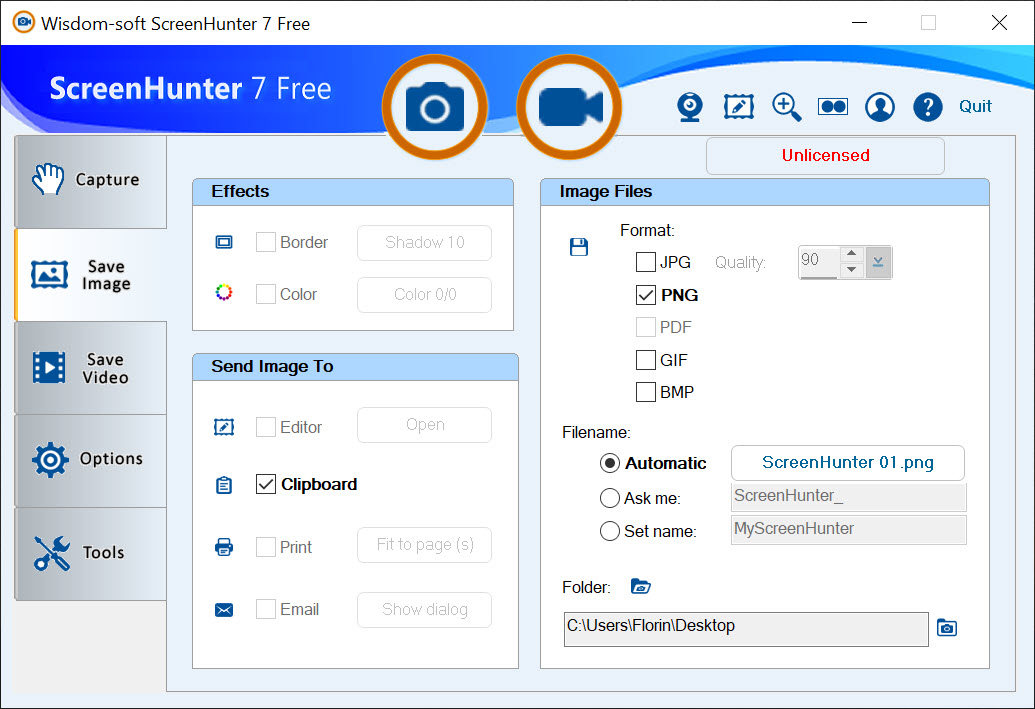Viewport: 1035px width, 709px height.
Task: Open the image editor icon in toolbar
Action: 738,107
